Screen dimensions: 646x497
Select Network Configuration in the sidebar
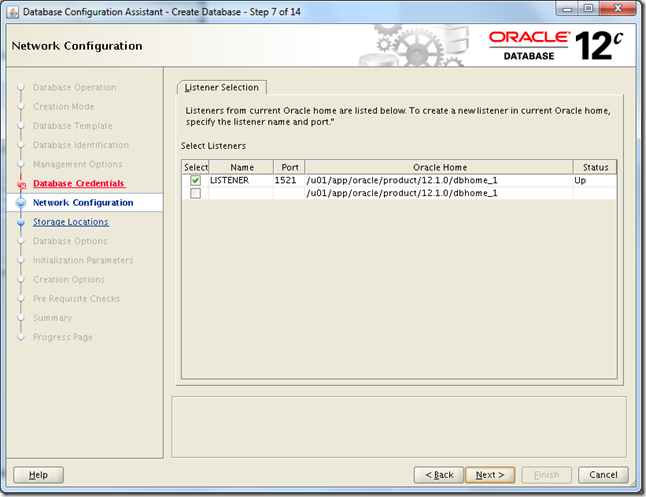click(83, 203)
